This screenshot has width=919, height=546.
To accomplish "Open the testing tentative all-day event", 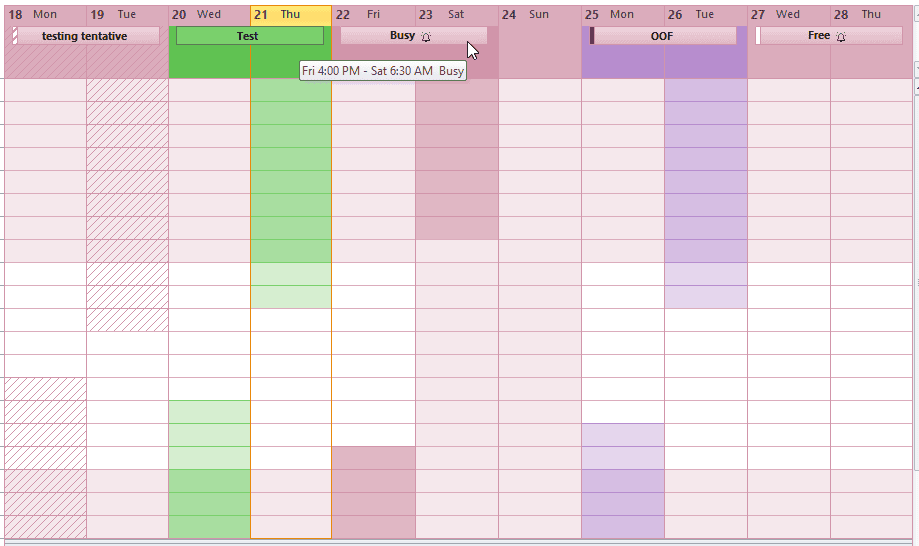I will tap(86, 36).
